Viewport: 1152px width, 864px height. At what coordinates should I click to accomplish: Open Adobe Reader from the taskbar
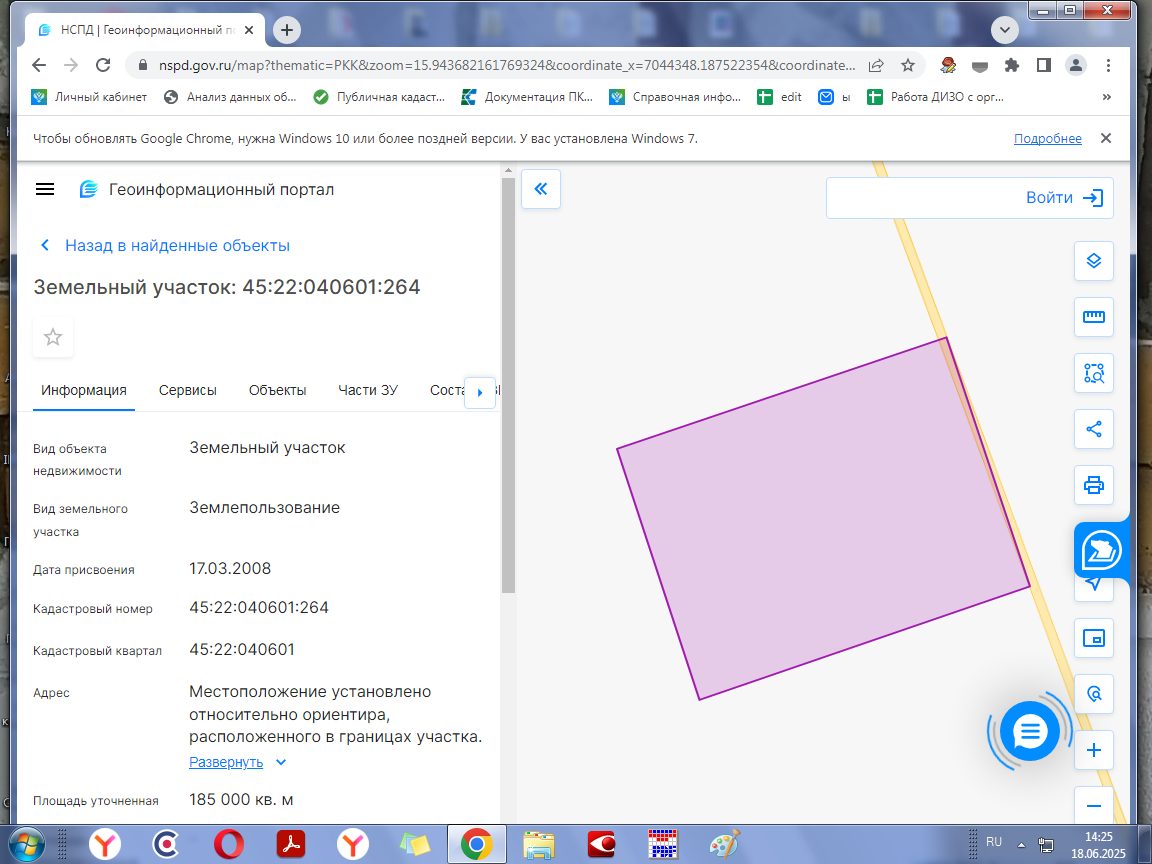coord(290,845)
